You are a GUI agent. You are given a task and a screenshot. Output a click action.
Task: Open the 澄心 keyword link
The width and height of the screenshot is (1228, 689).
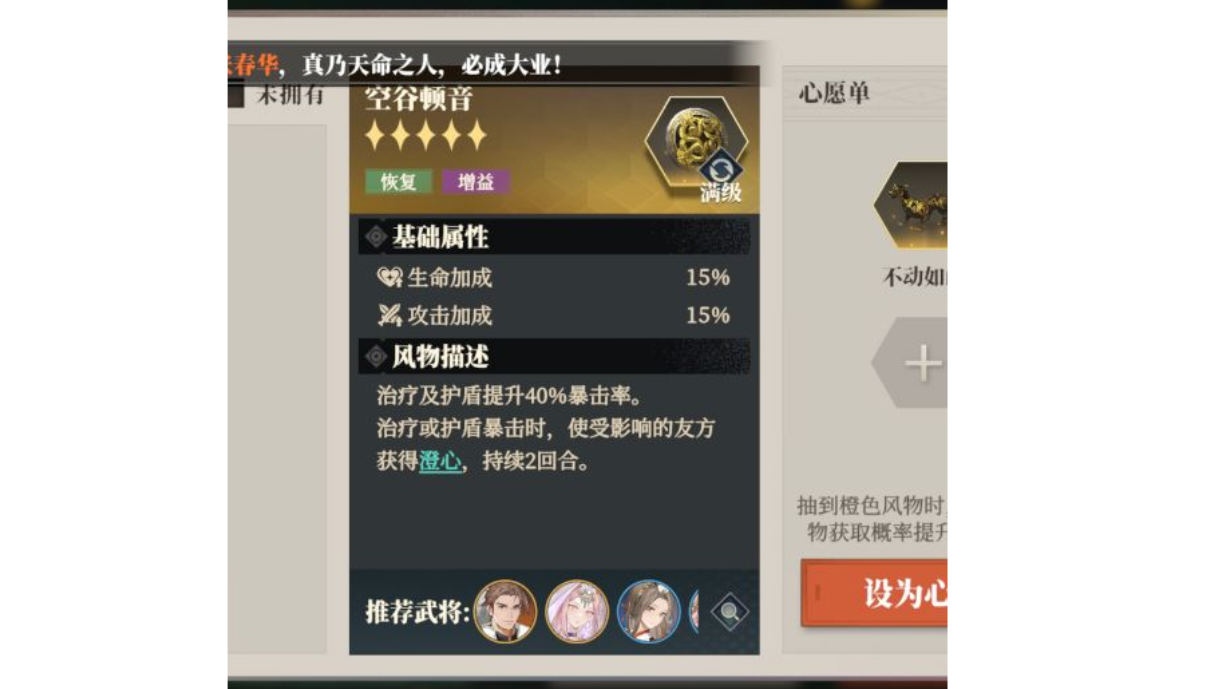440,462
